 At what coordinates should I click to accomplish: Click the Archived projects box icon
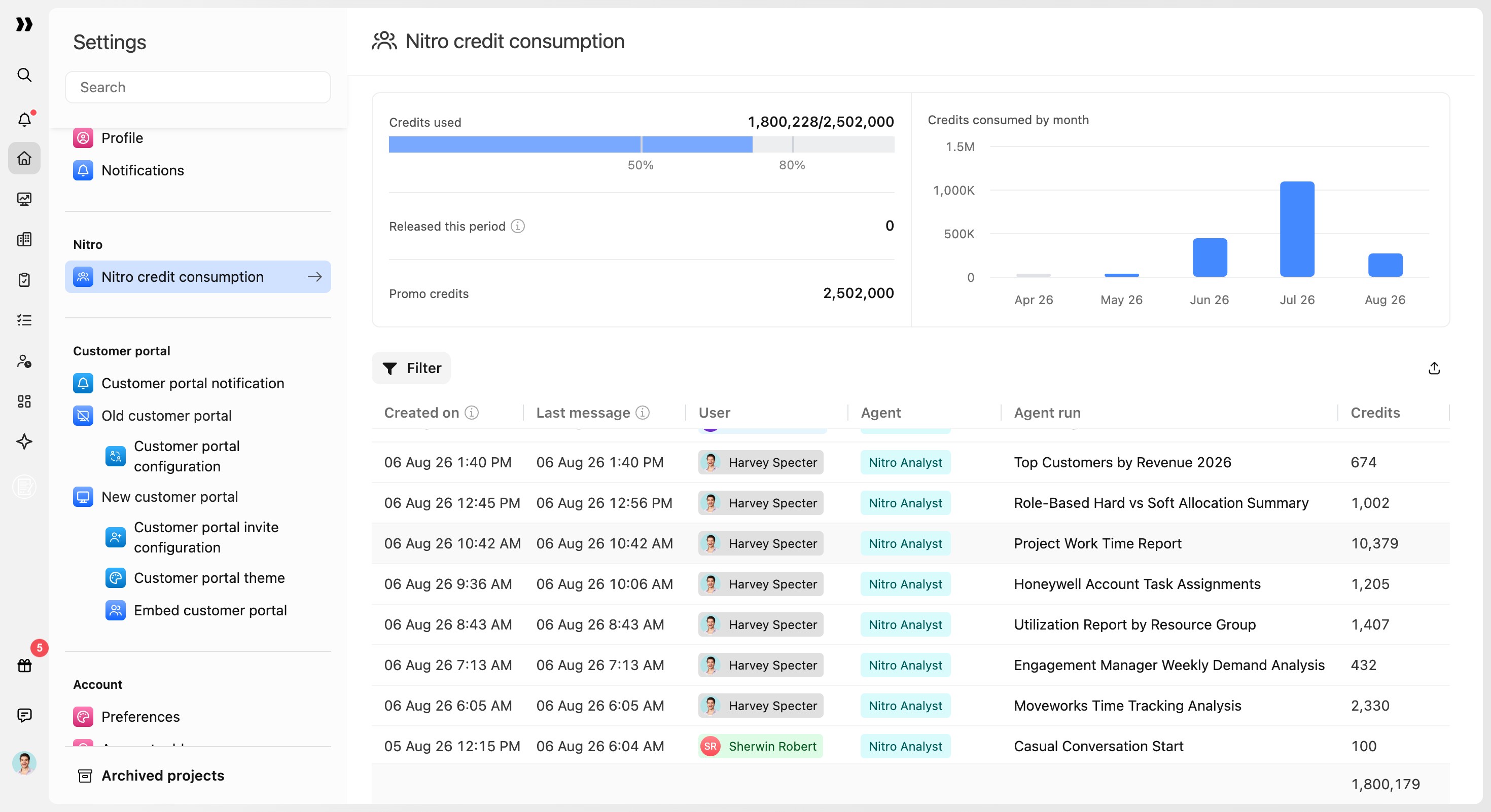pyautogui.click(x=85, y=776)
